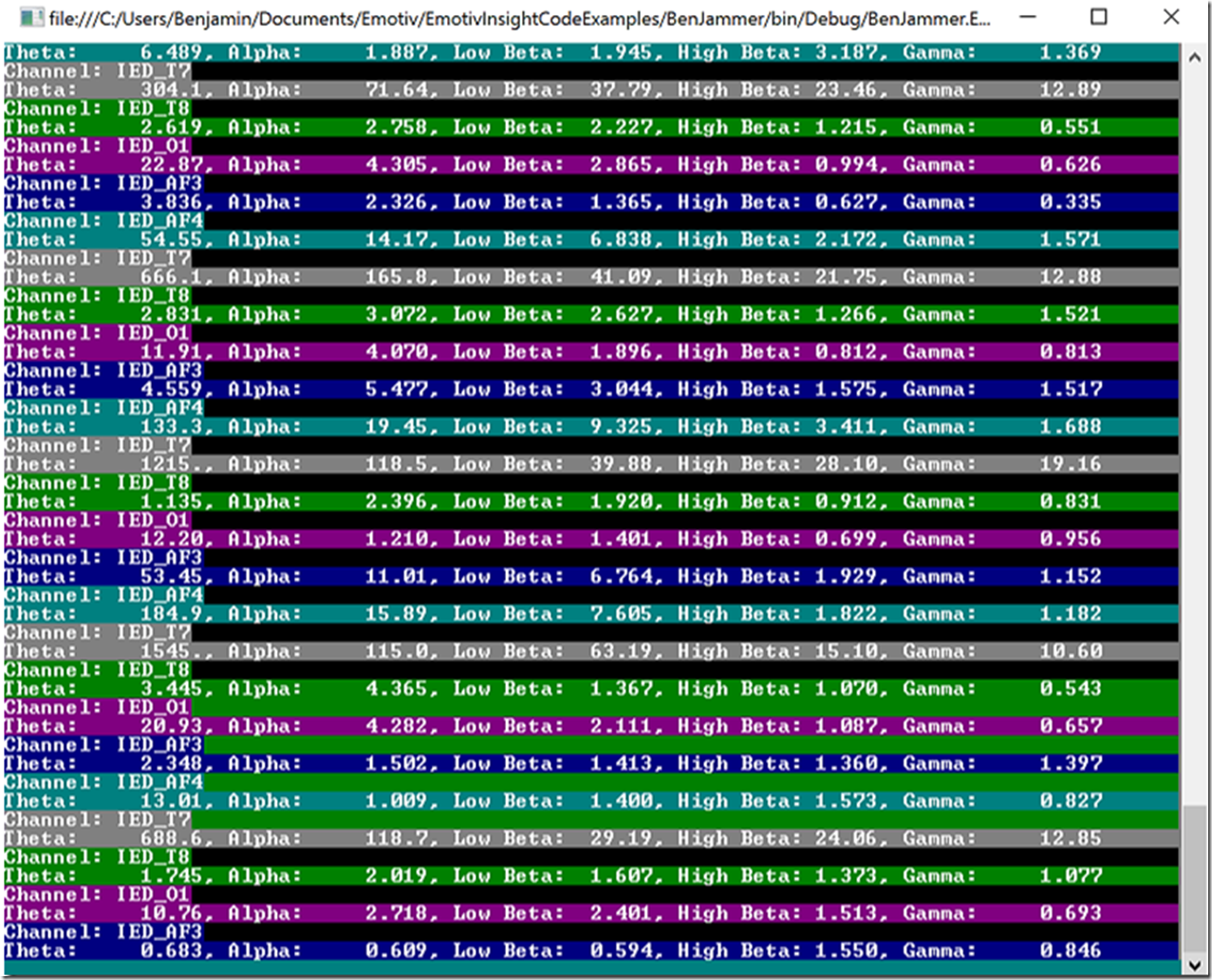Image resolution: width=1212 pixels, height=980 pixels.
Task: Click the scrollbar up arrow
Action: 1194,56
